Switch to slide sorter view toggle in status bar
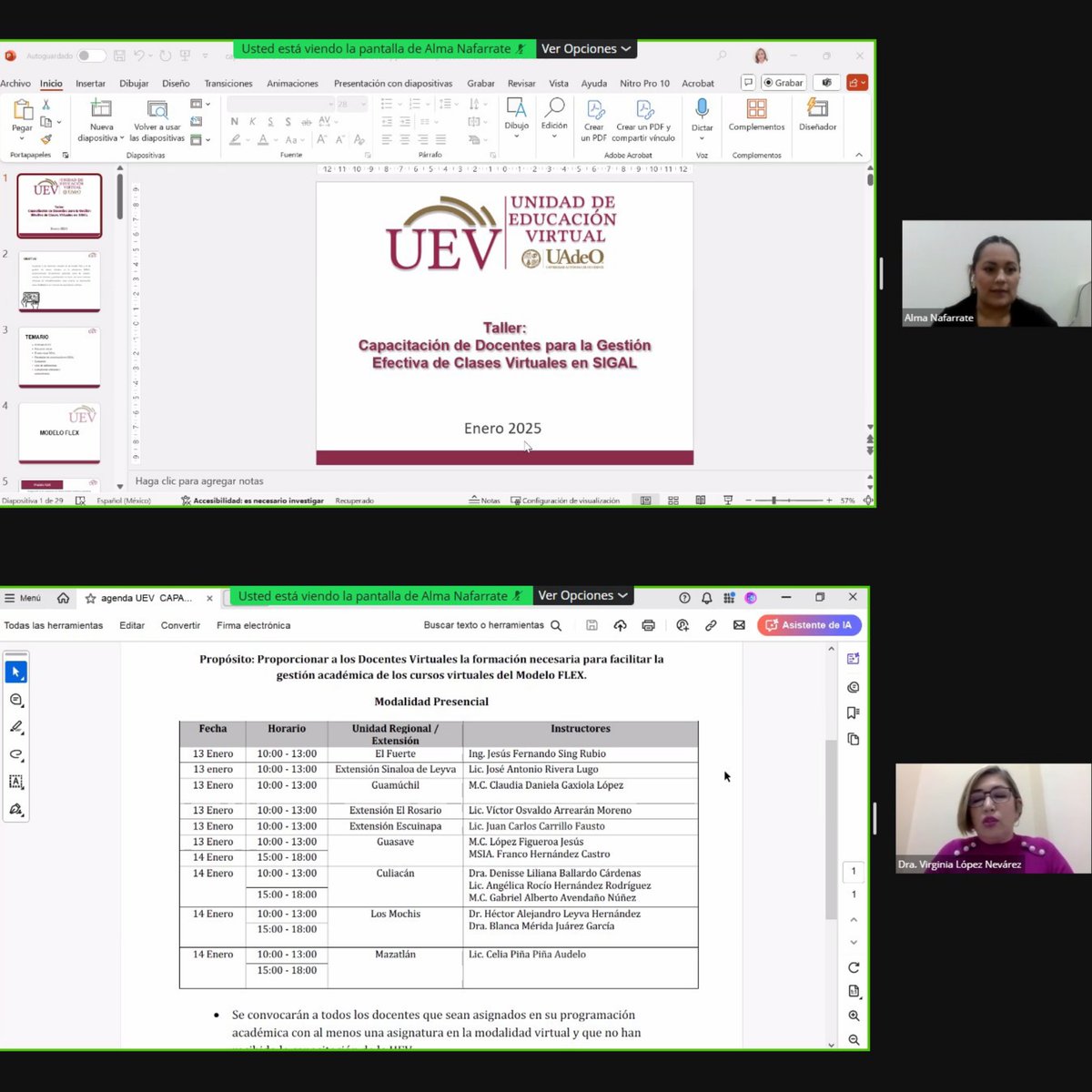 click(x=672, y=500)
